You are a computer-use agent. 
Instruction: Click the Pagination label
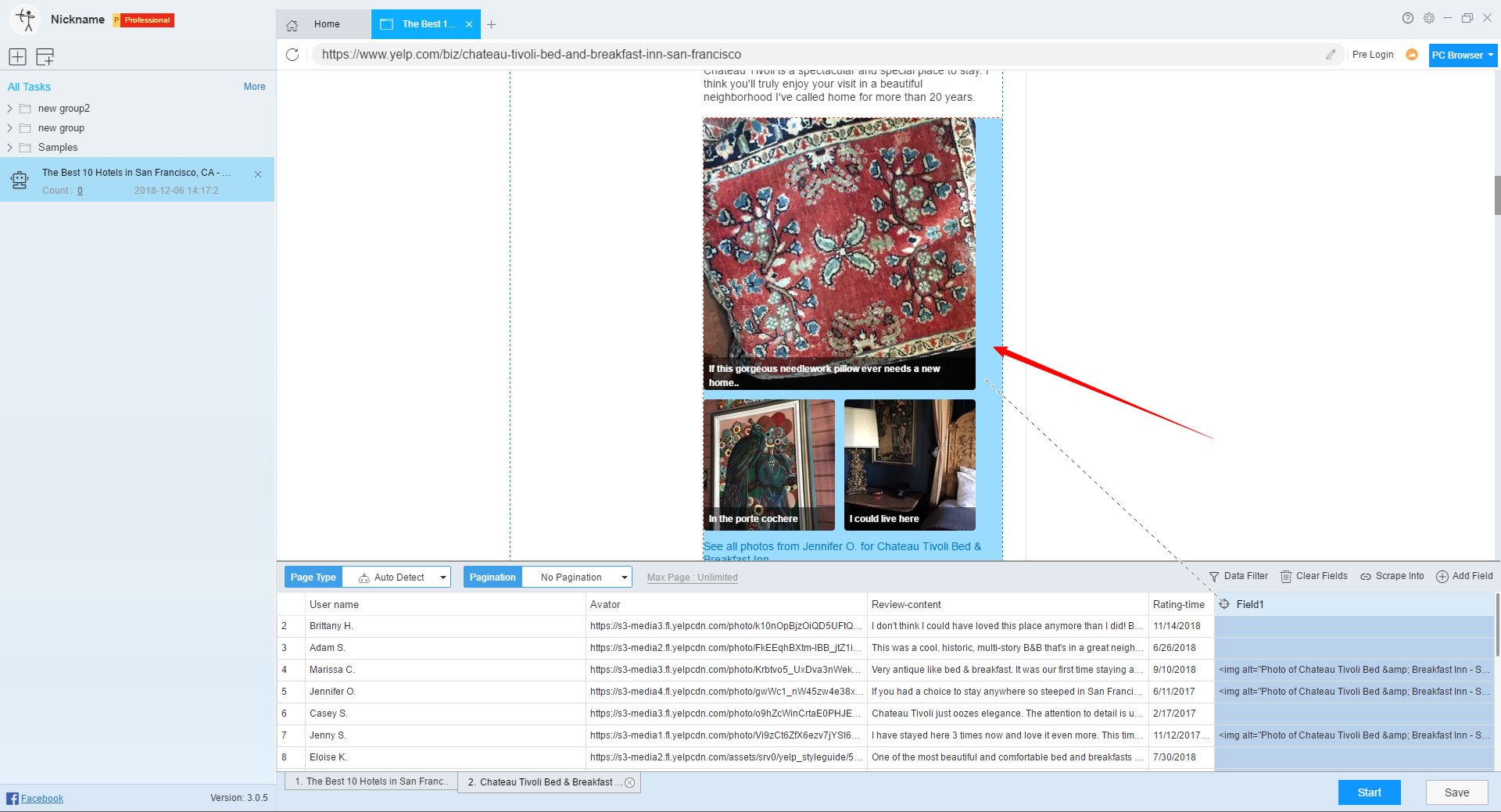coord(493,578)
